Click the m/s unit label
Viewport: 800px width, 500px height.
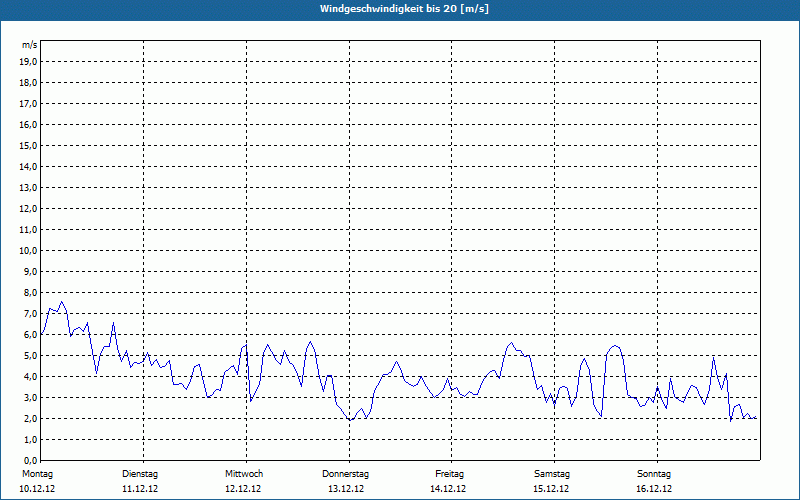(30, 45)
